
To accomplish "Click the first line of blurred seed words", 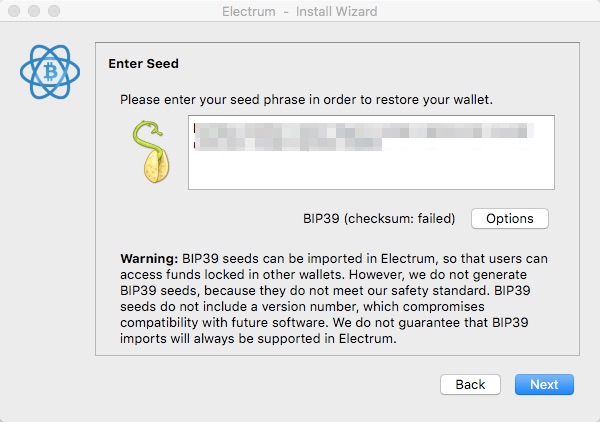I will (x=364, y=131).
